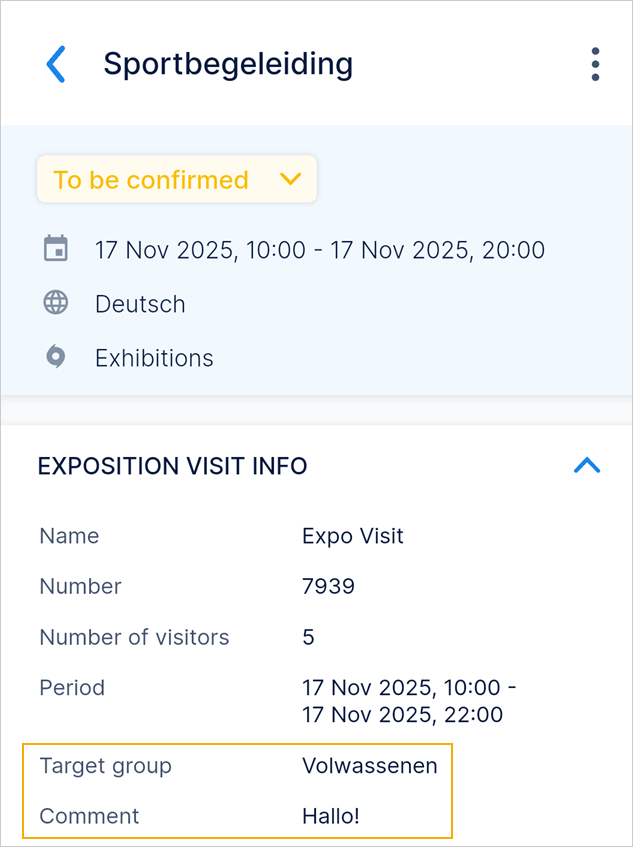Click the number of visitors value 5
Viewport: 633px width, 847px height.
(308, 637)
